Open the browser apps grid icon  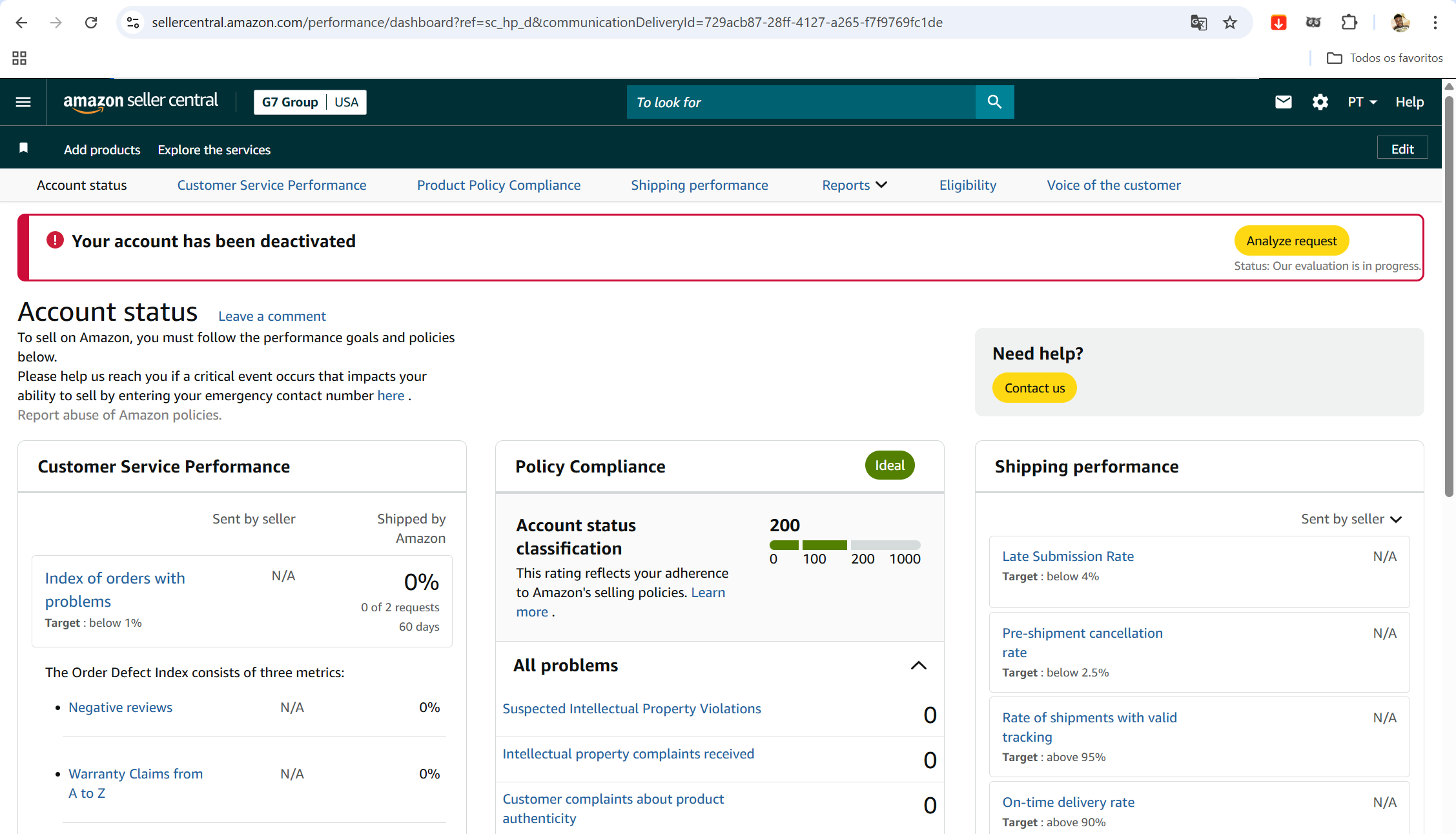pyautogui.click(x=19, y=58)
